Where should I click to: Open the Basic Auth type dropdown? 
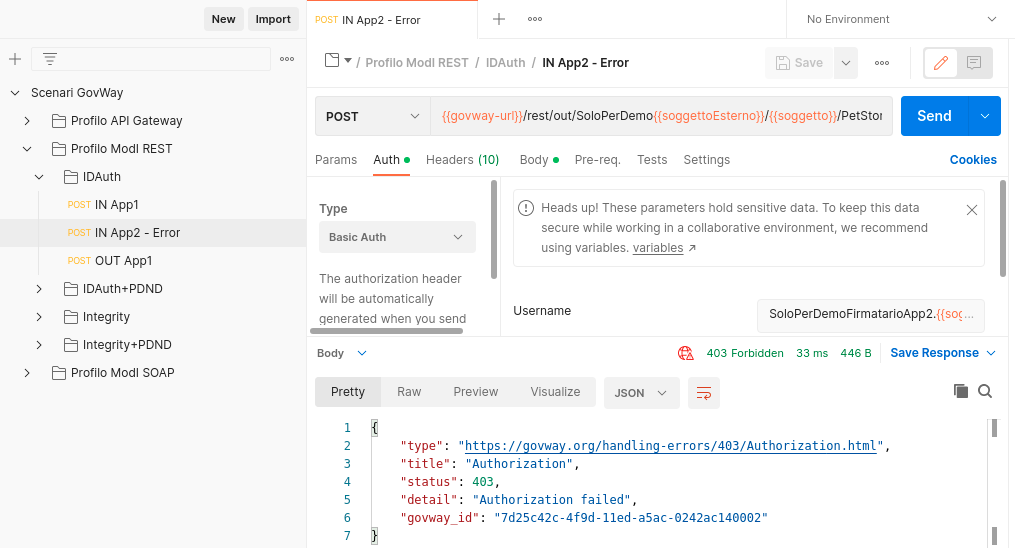tap(397, 237)
